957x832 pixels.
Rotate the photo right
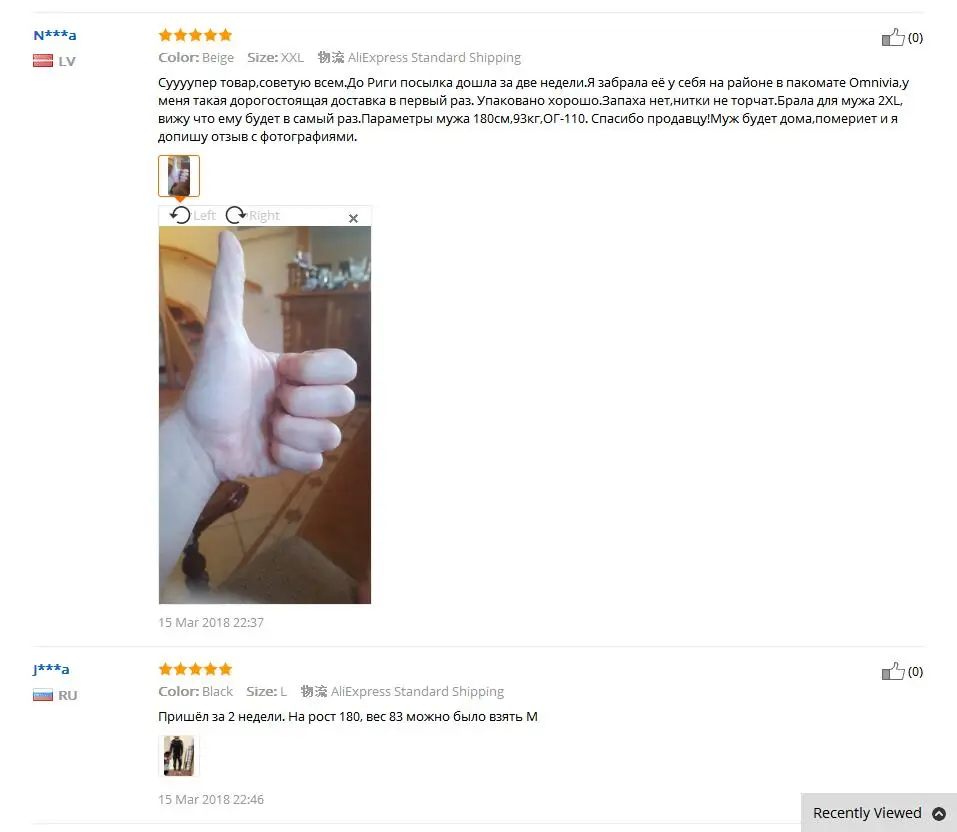tap(236, 215)
